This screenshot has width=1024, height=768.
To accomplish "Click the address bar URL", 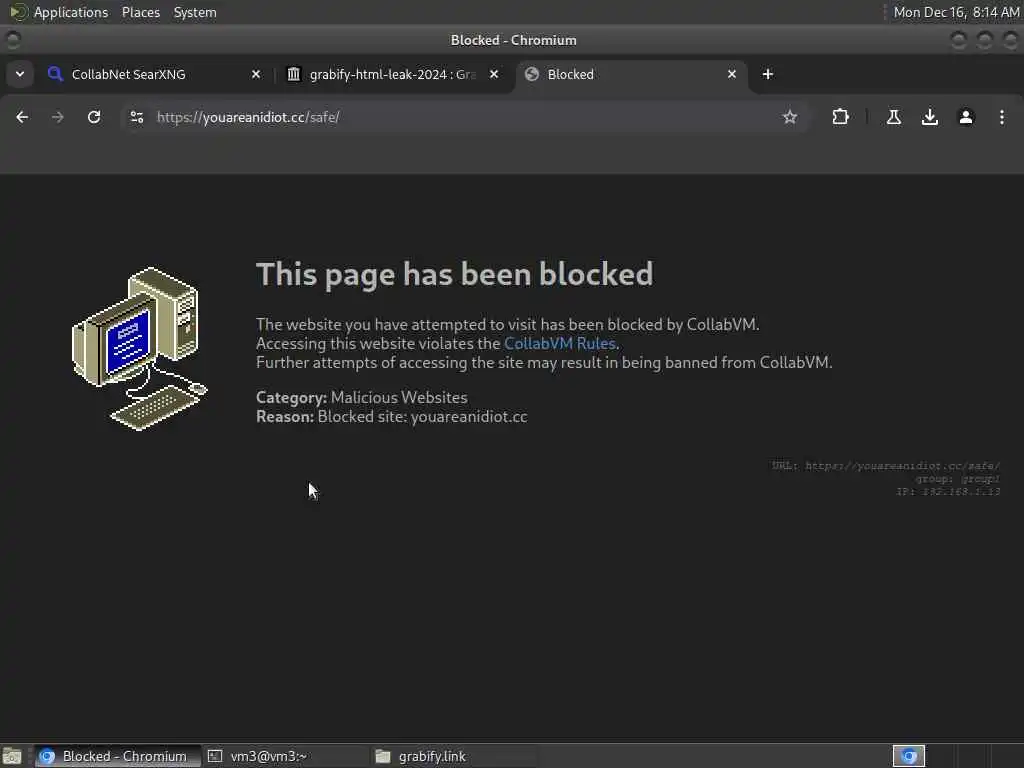I will pos(248,117).
